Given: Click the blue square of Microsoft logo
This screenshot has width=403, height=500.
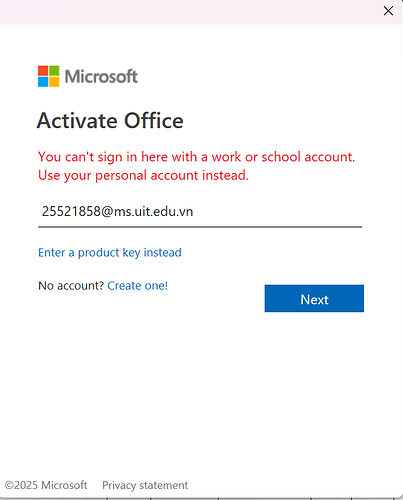Looking at the screenshot, I should tap(43, 82).
